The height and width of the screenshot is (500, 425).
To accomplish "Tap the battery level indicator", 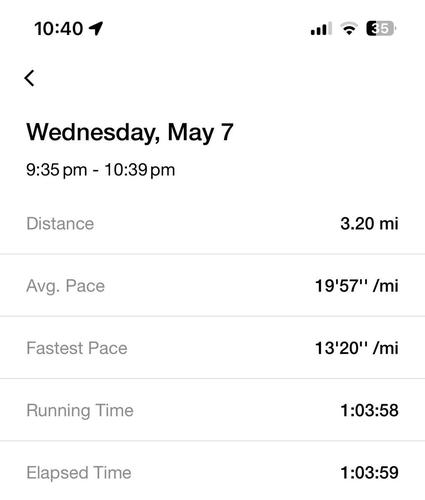I will tap(381, 28).
